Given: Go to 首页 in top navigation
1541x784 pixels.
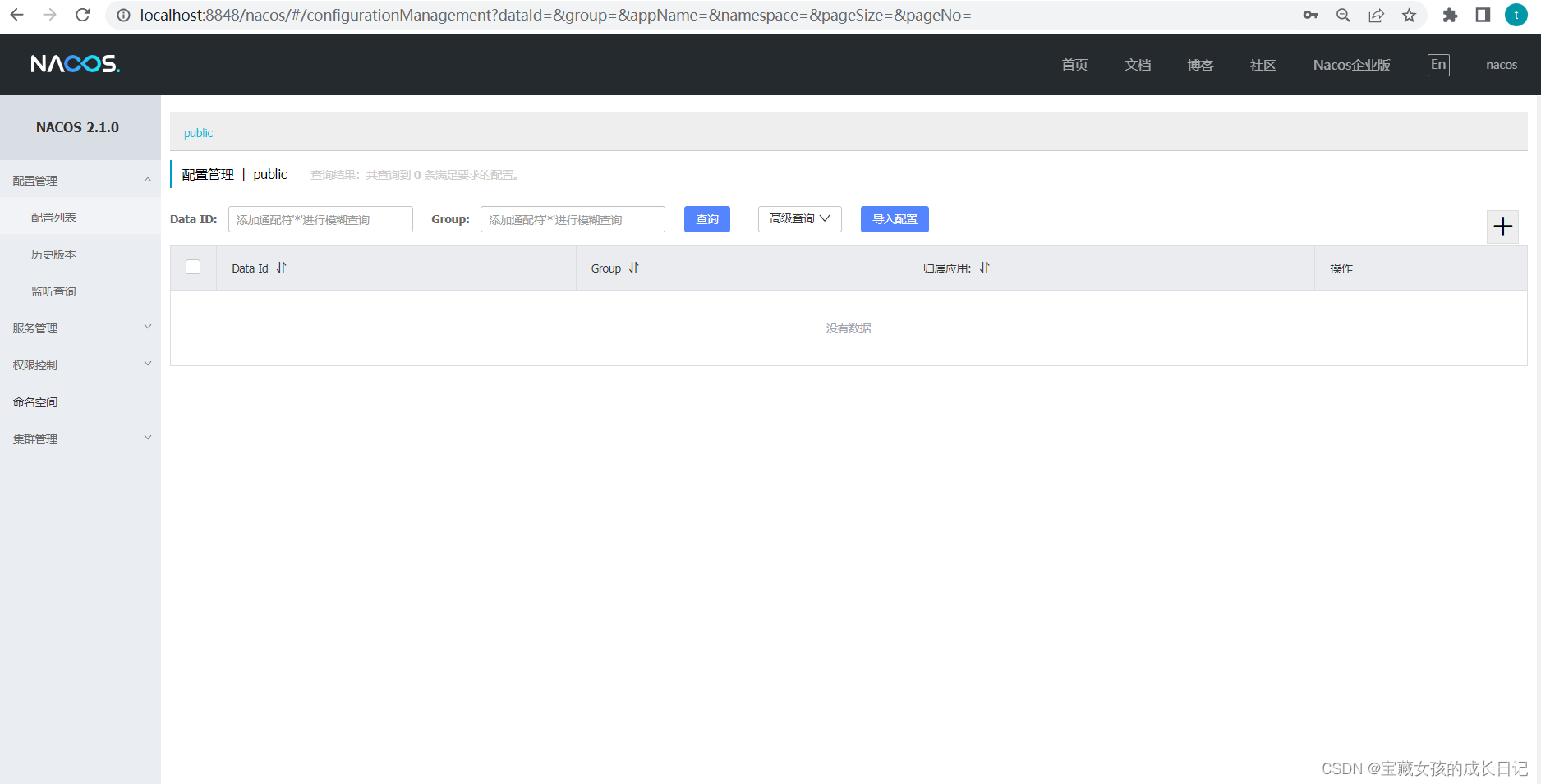Looking at the screenshot, I should [1074, 65].
